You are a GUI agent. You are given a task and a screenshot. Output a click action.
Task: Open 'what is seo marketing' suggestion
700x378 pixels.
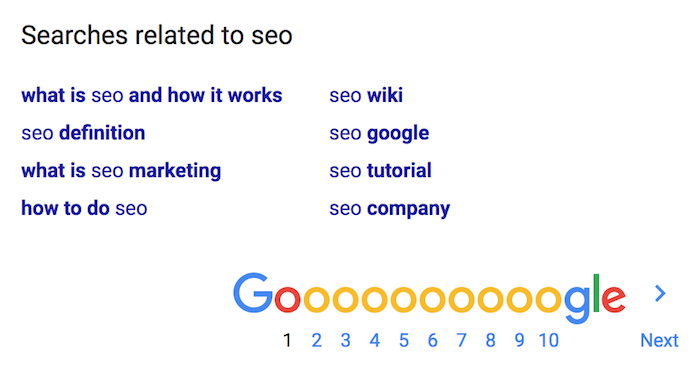(121, 171)
